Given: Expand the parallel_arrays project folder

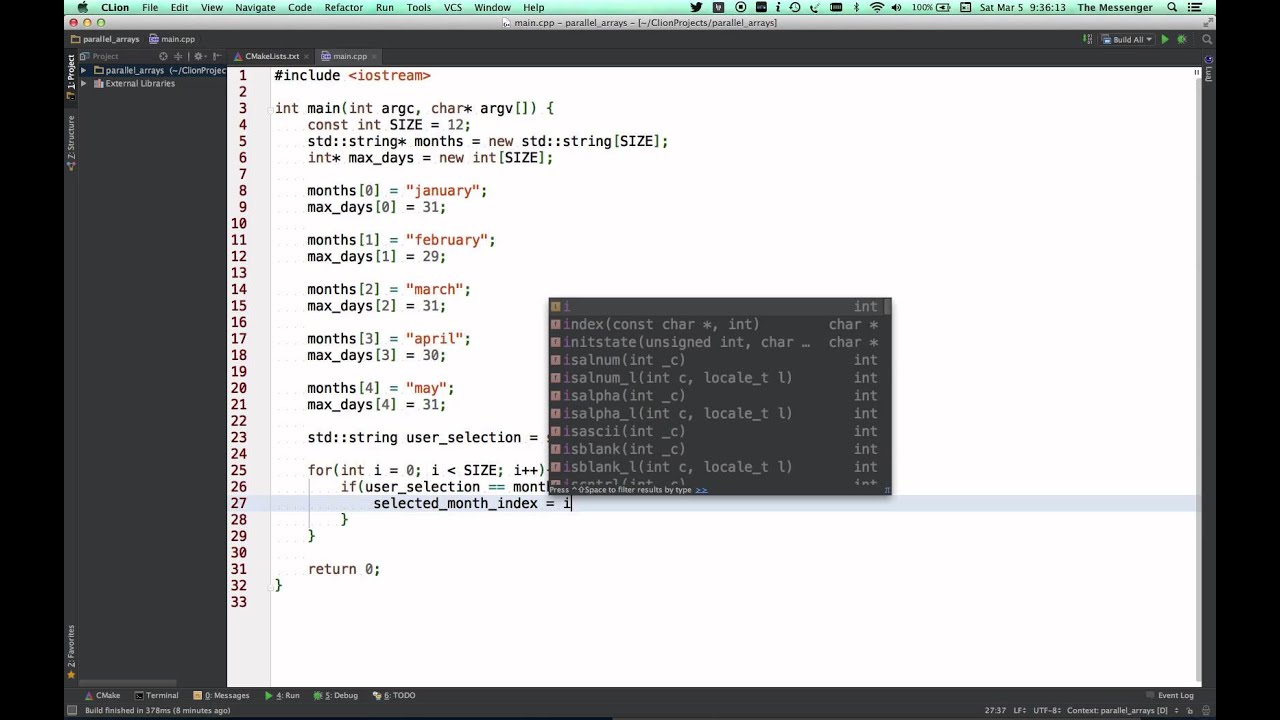Looking at the screenshot, I should click(x=84, y=71).
